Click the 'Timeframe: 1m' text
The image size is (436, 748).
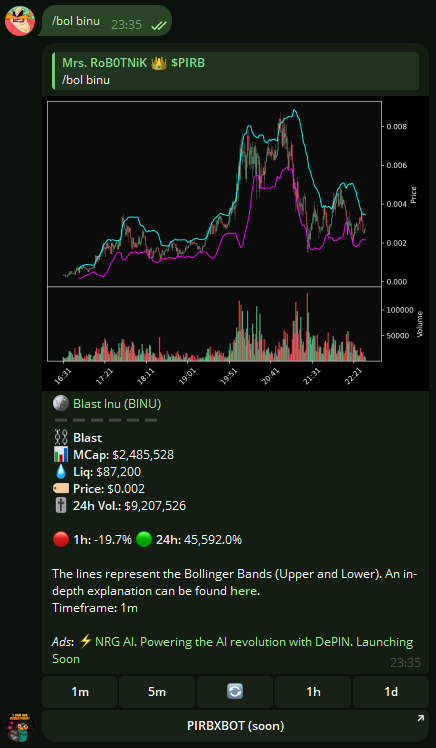click(x=95, y=609)
